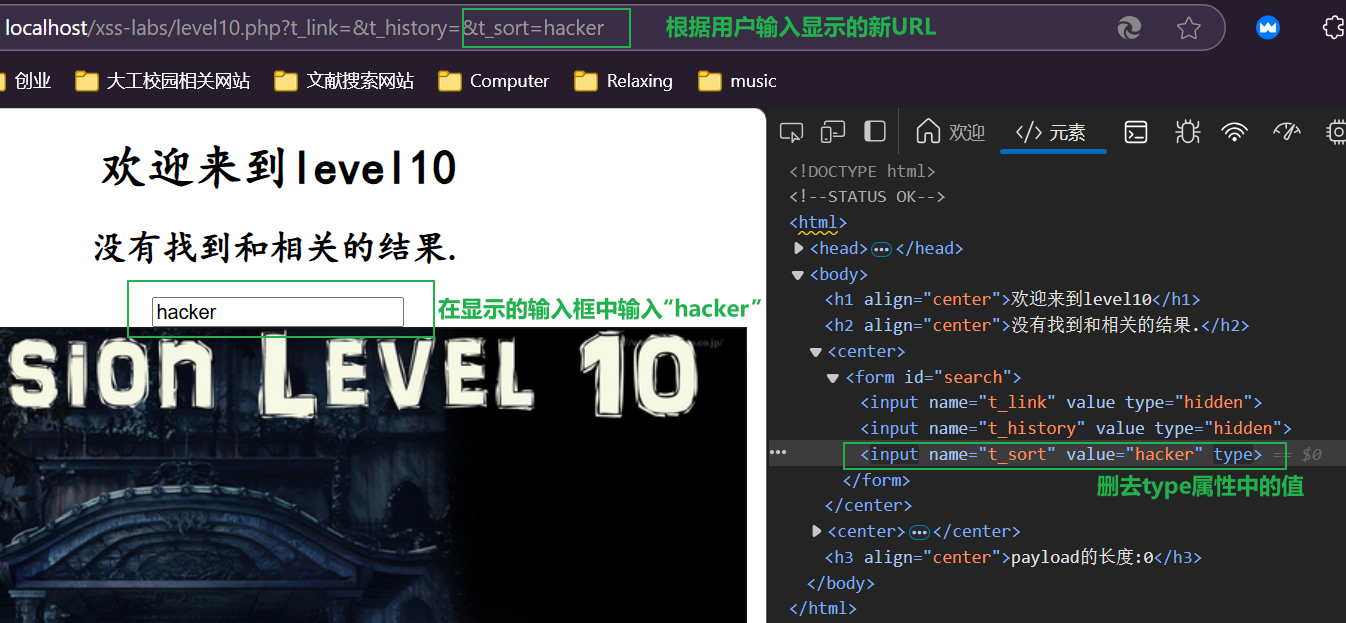This screenshot has width=1346, height=623.
Task: Select the </body> closing tag
Action: point(840,583)
